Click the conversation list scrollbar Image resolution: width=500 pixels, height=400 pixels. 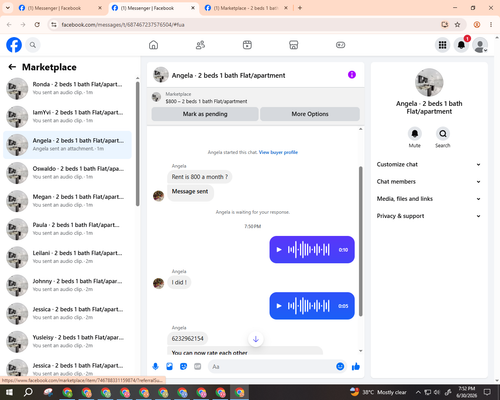pyautogui.click(x=137, y=144)
